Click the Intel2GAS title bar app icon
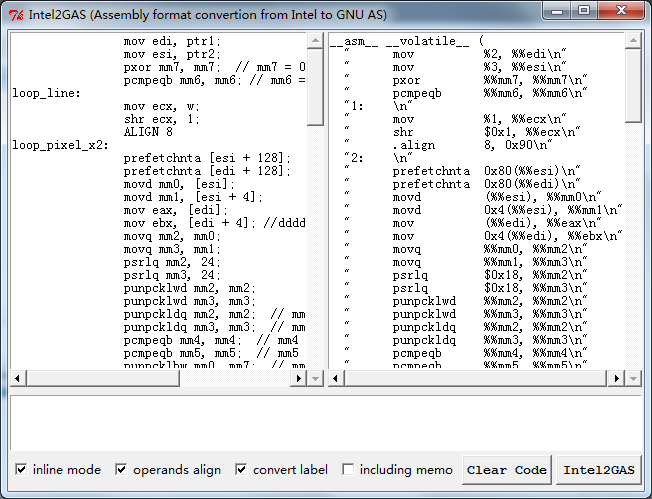Screen dimensions: 652x499 (x=16, y=15)
